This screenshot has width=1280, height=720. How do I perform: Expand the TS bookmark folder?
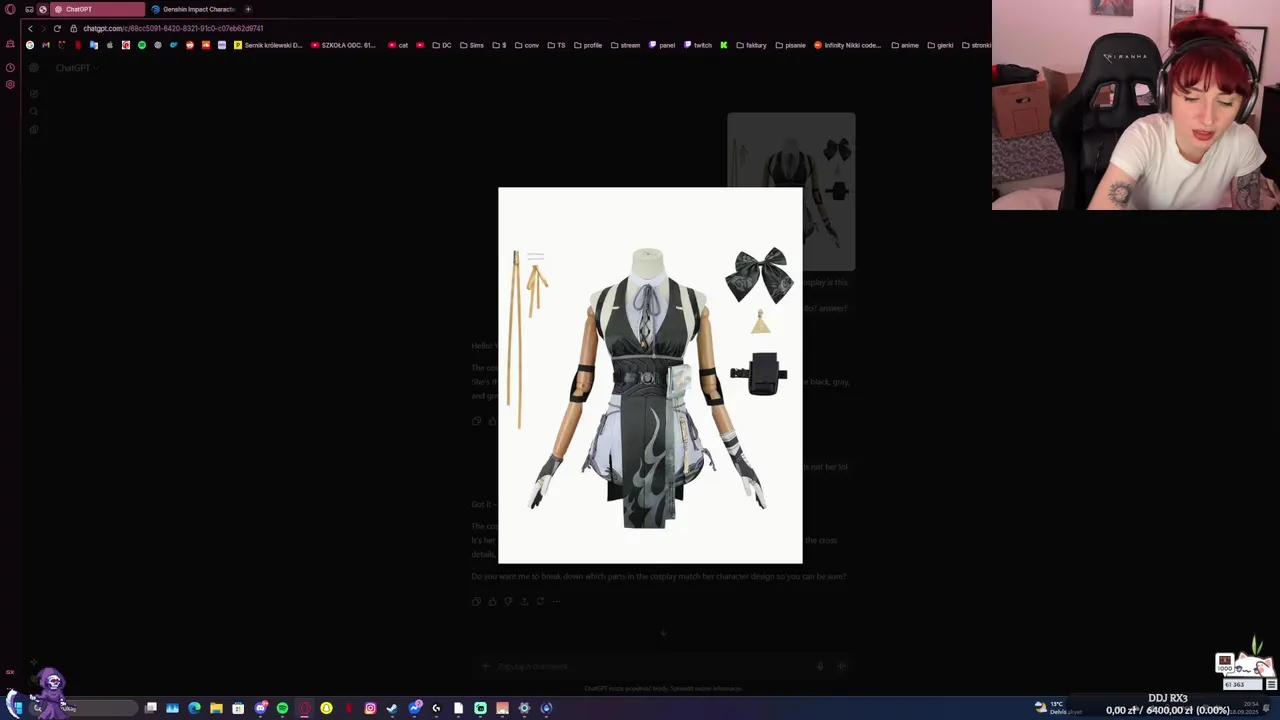tap(556, 45)
